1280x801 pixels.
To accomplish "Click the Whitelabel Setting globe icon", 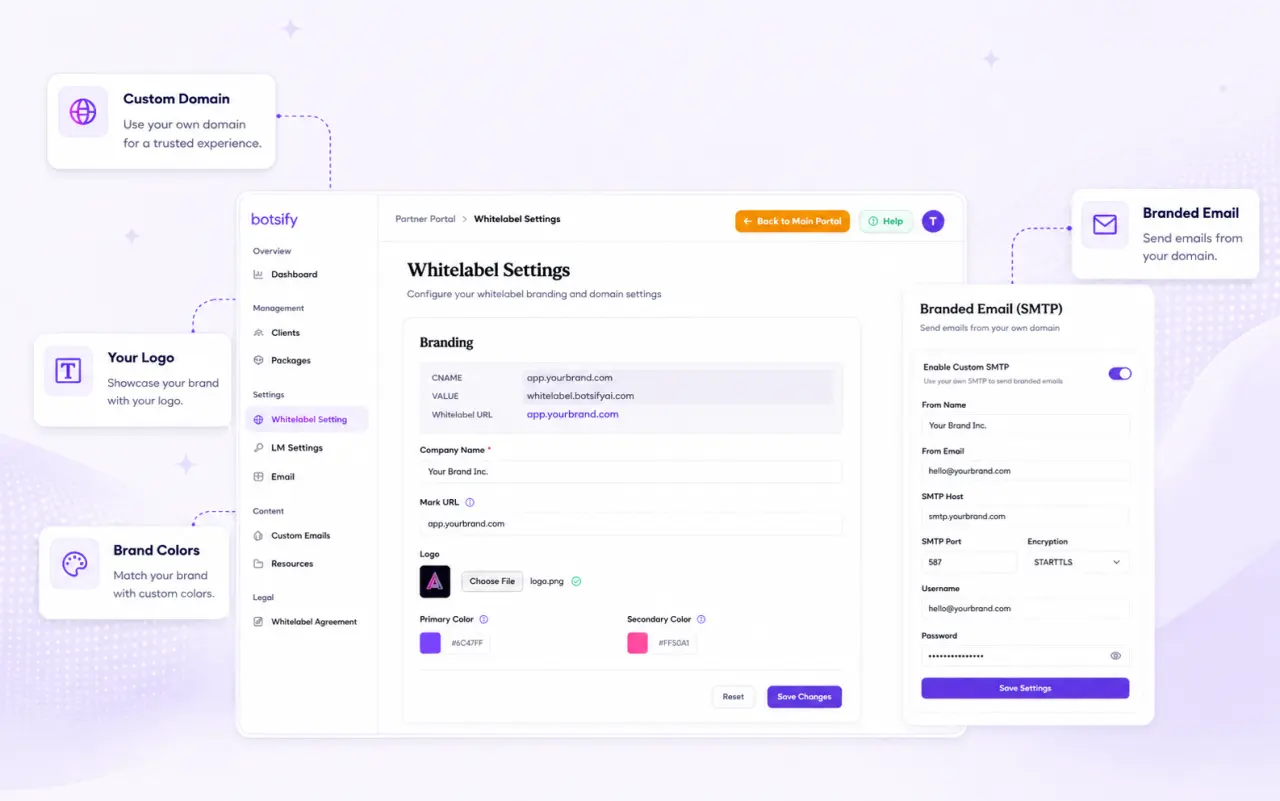I will click(x=258, y=420).
